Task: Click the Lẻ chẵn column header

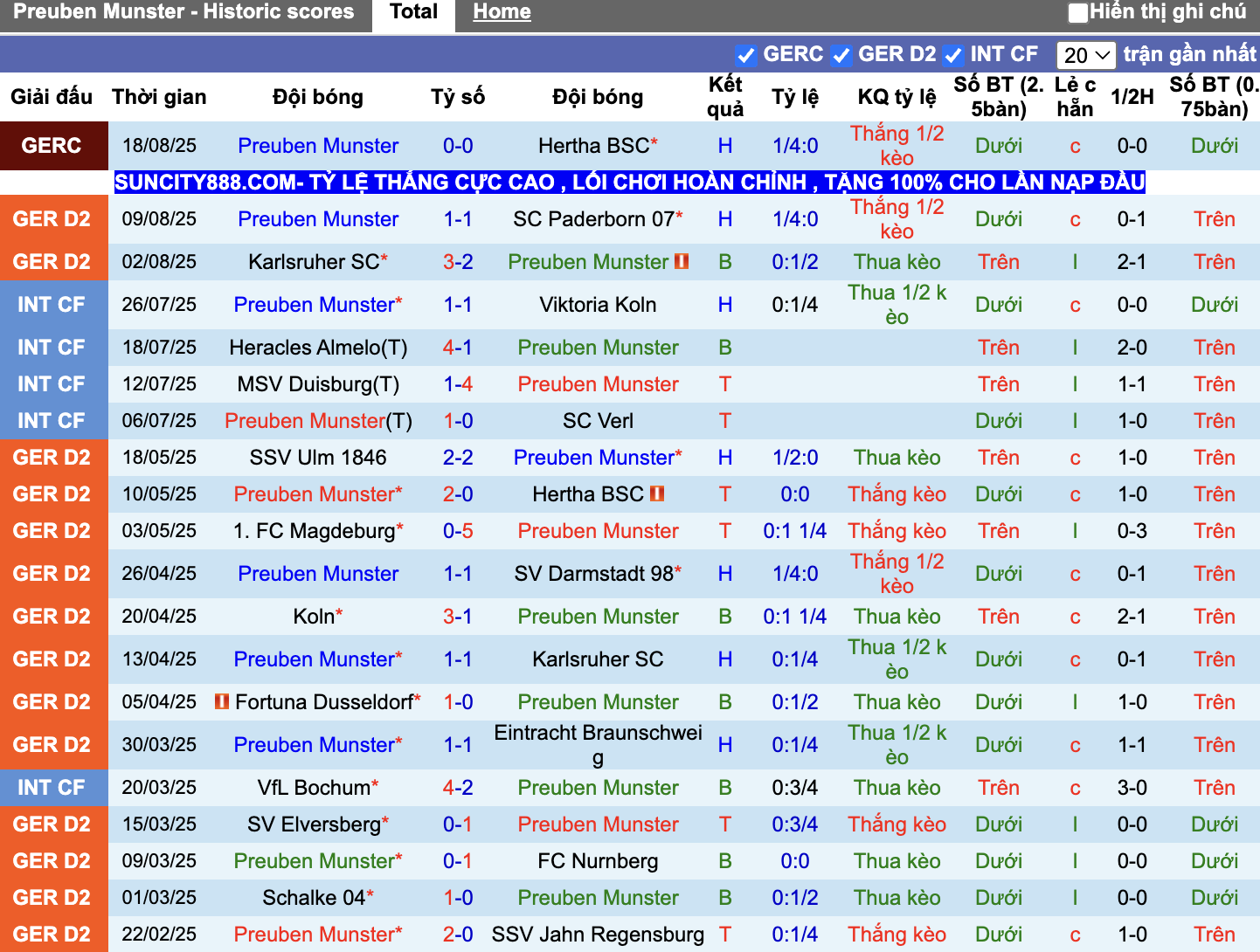Action: click(x=1075, y=97)
